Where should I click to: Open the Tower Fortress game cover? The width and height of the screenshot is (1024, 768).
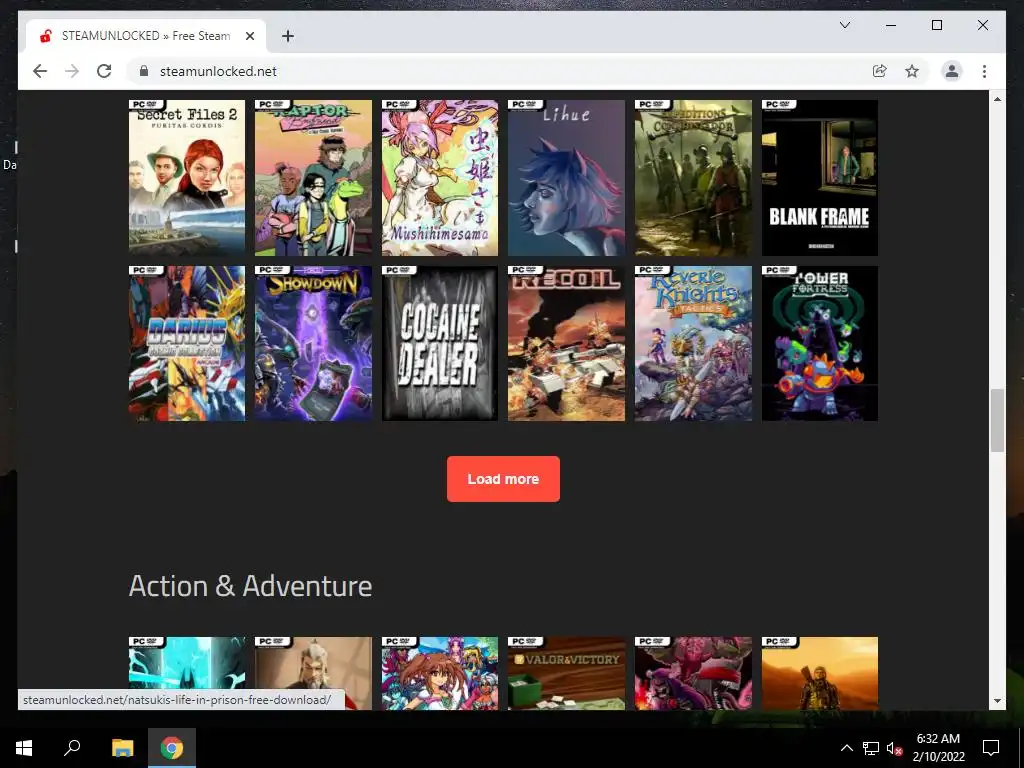point(820,343)
